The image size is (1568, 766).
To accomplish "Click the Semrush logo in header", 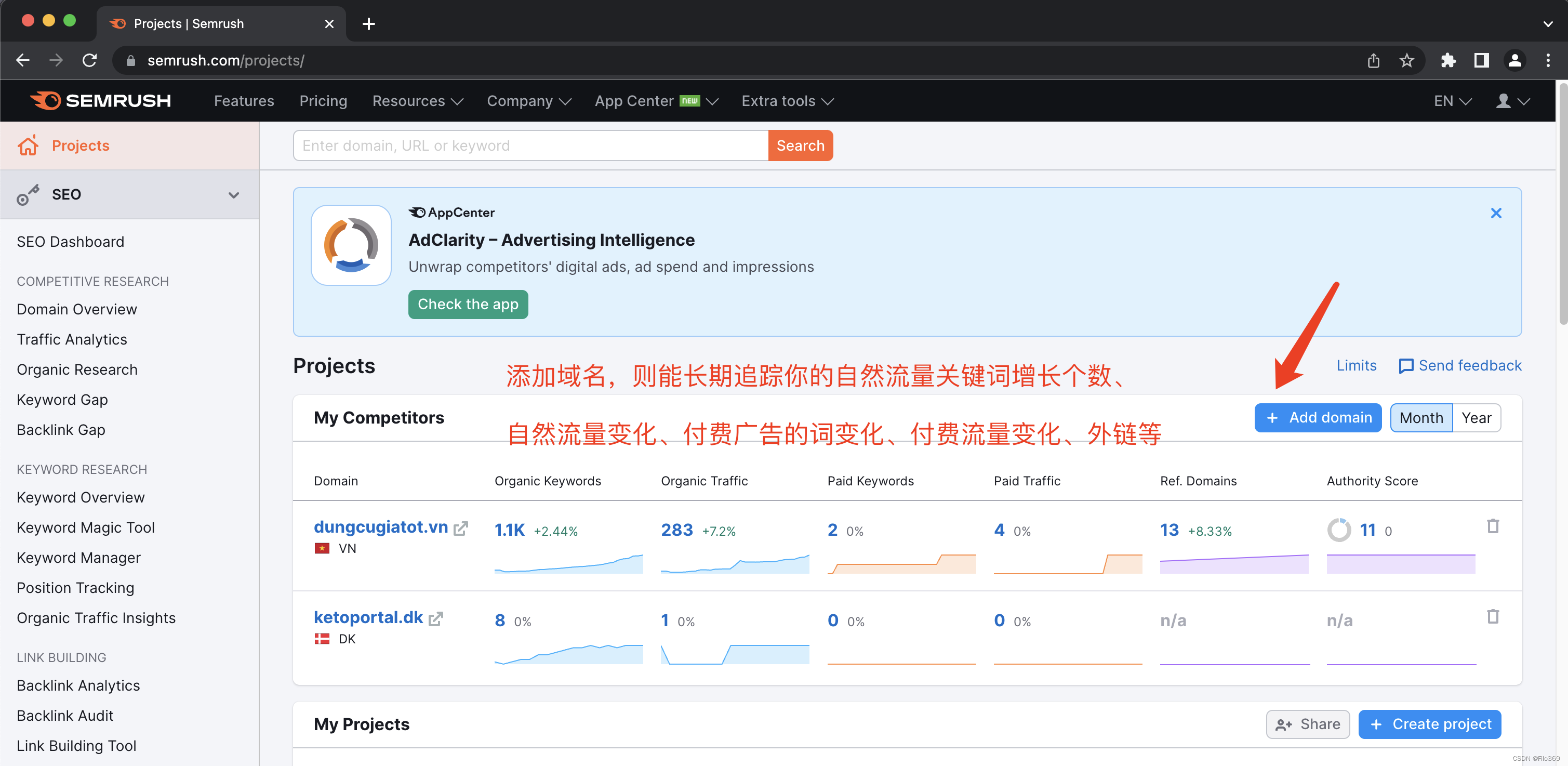I will (x=101, y=100).
